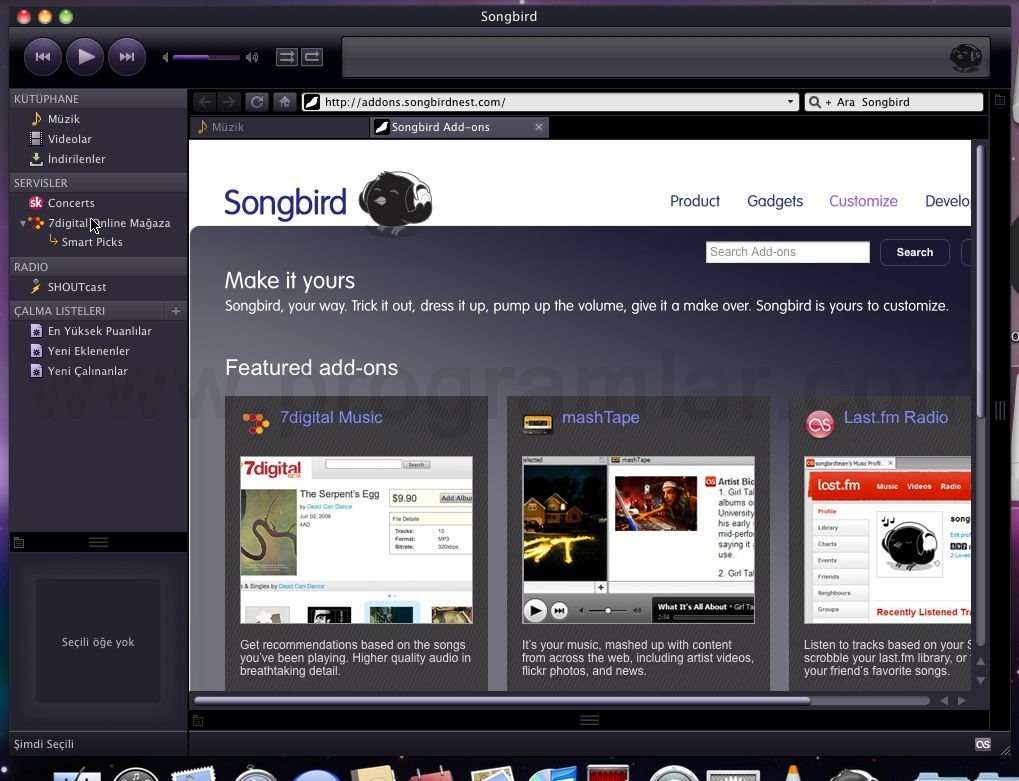
Task: Click the bottom display pane menu icon
Action: [x=198, y=721]
